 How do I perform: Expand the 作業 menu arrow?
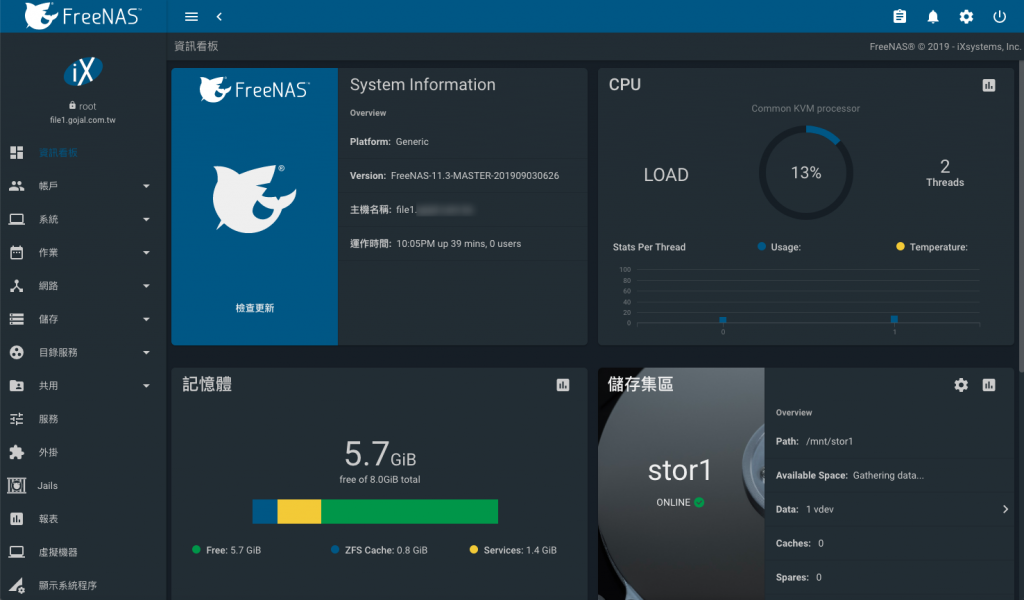(x=146, y=253)
